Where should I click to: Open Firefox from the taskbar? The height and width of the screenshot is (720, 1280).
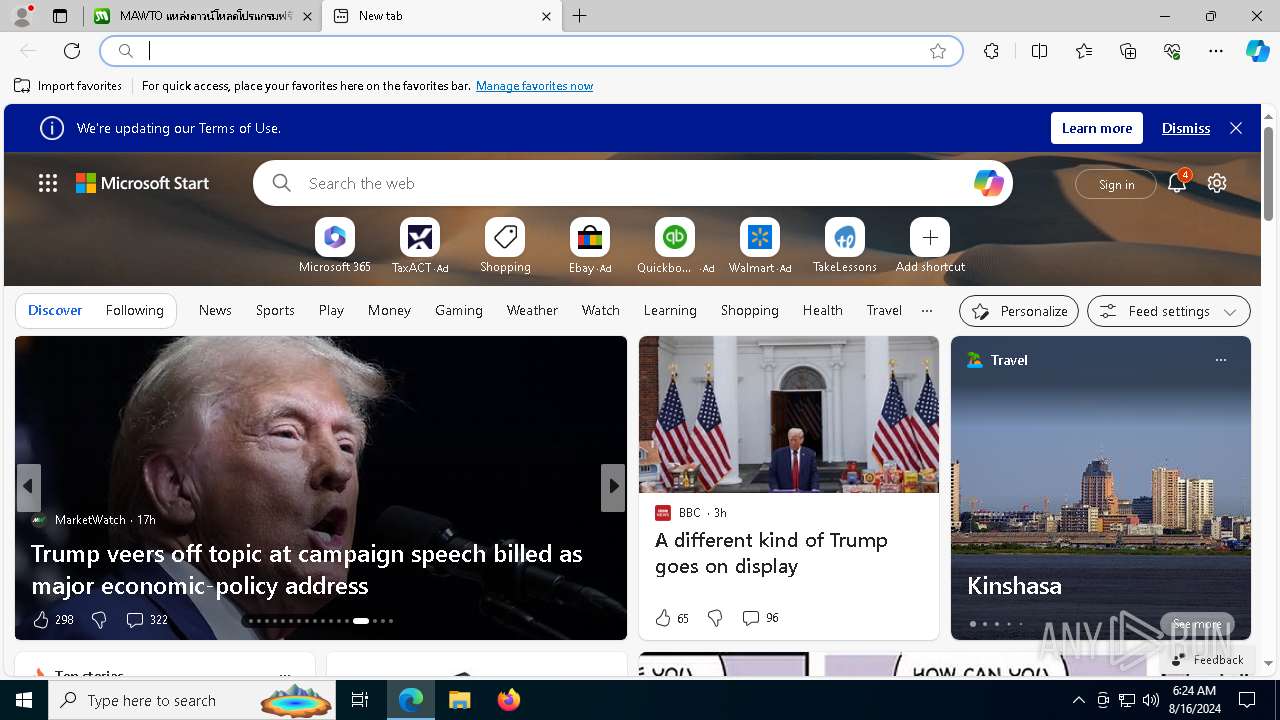pos(509,700)
